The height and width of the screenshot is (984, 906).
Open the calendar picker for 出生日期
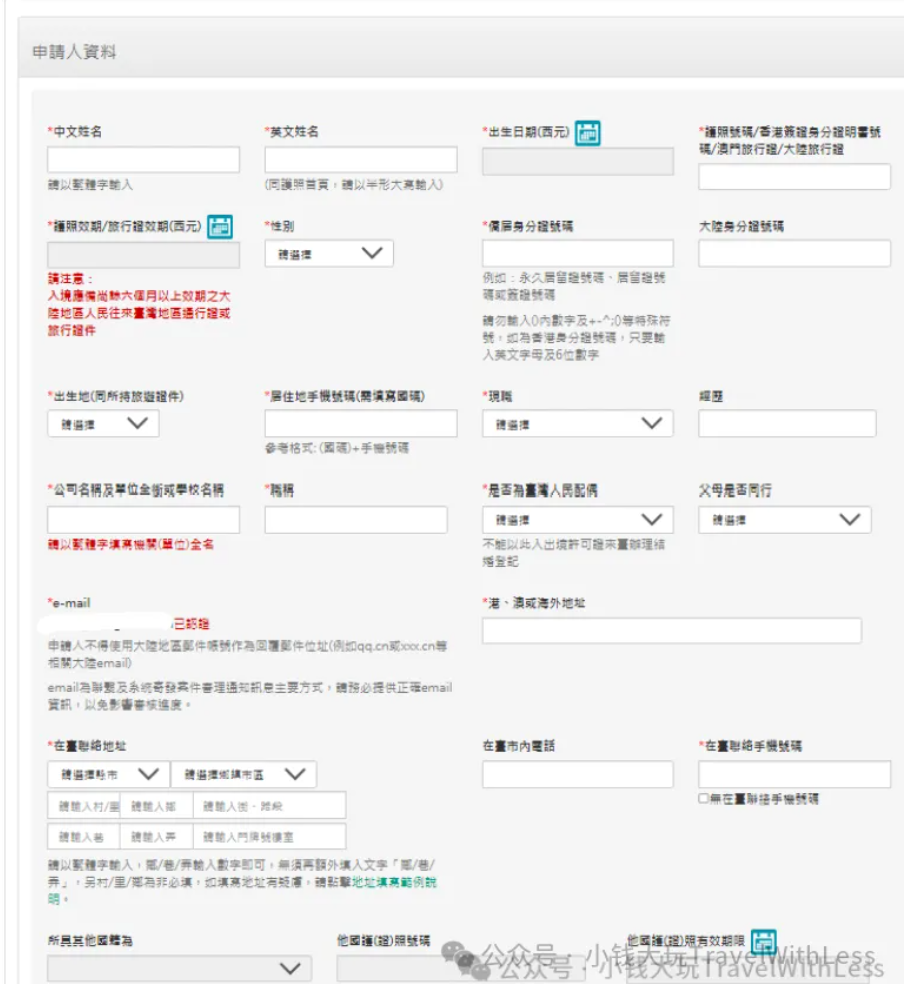click(x=588, y=132)
